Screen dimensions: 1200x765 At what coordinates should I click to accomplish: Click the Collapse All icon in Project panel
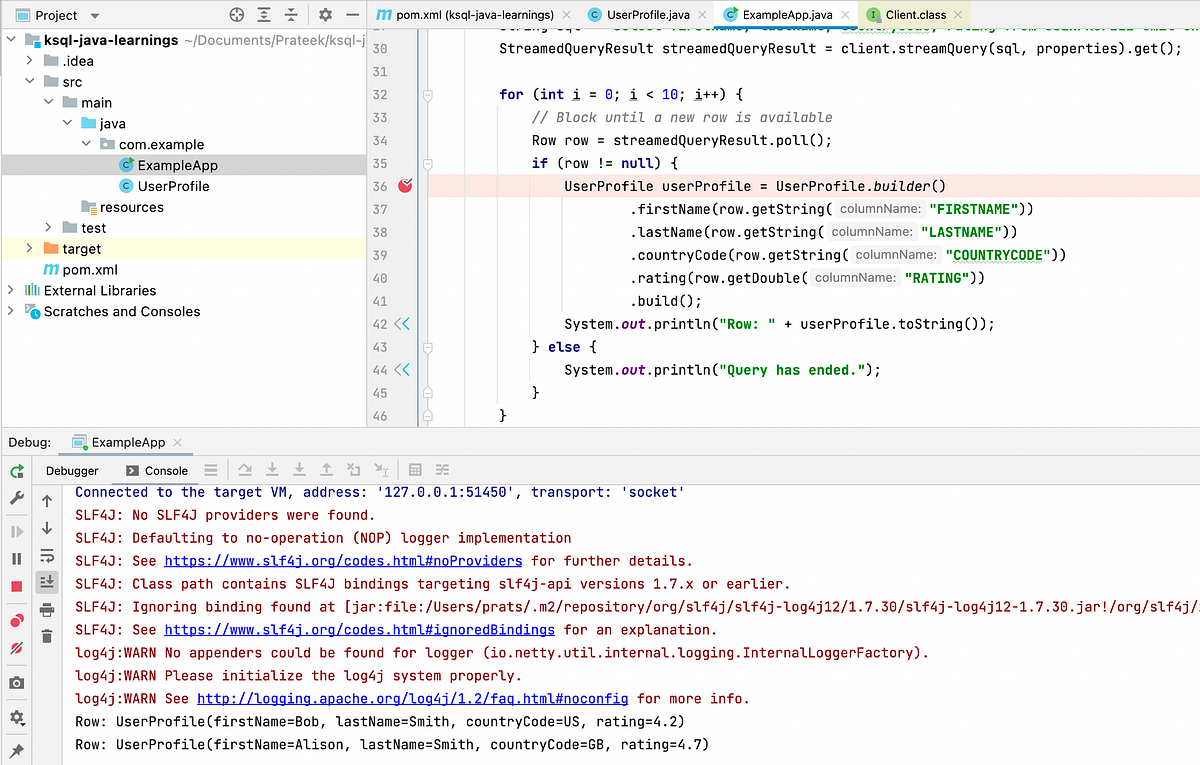pyautogui.click(x=291, y=15)
